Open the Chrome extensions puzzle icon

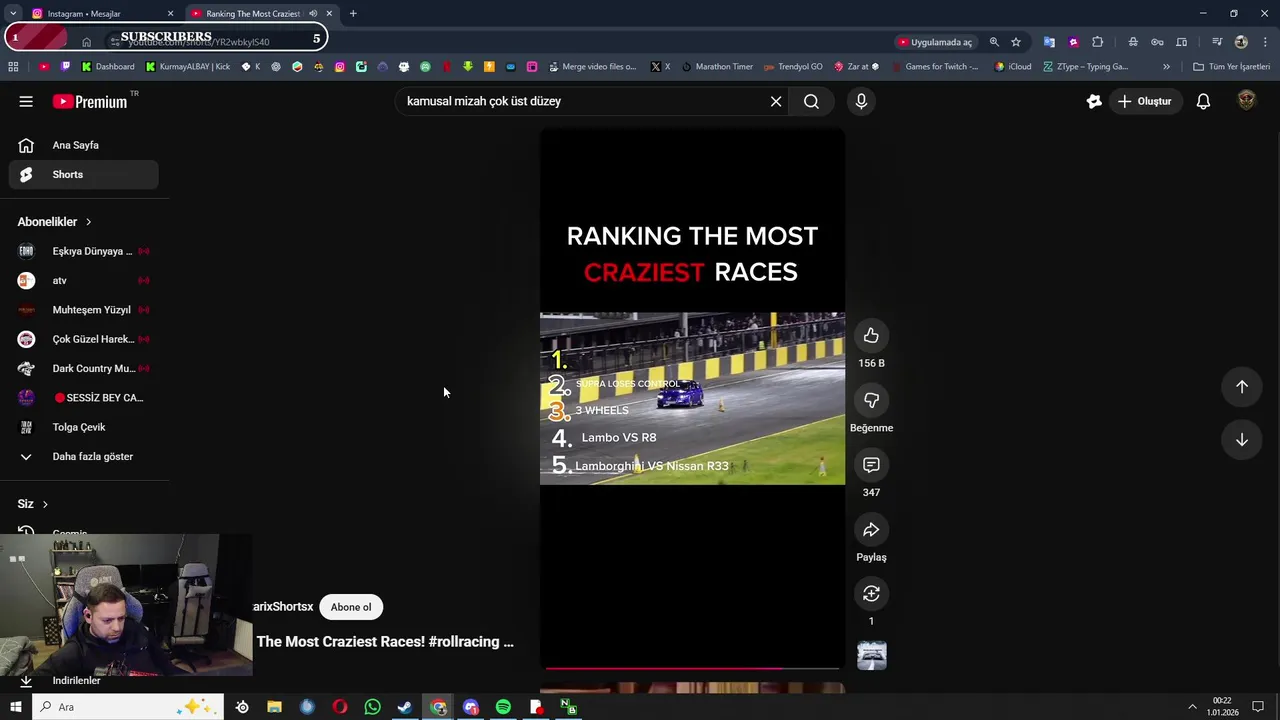(1098, 42)
